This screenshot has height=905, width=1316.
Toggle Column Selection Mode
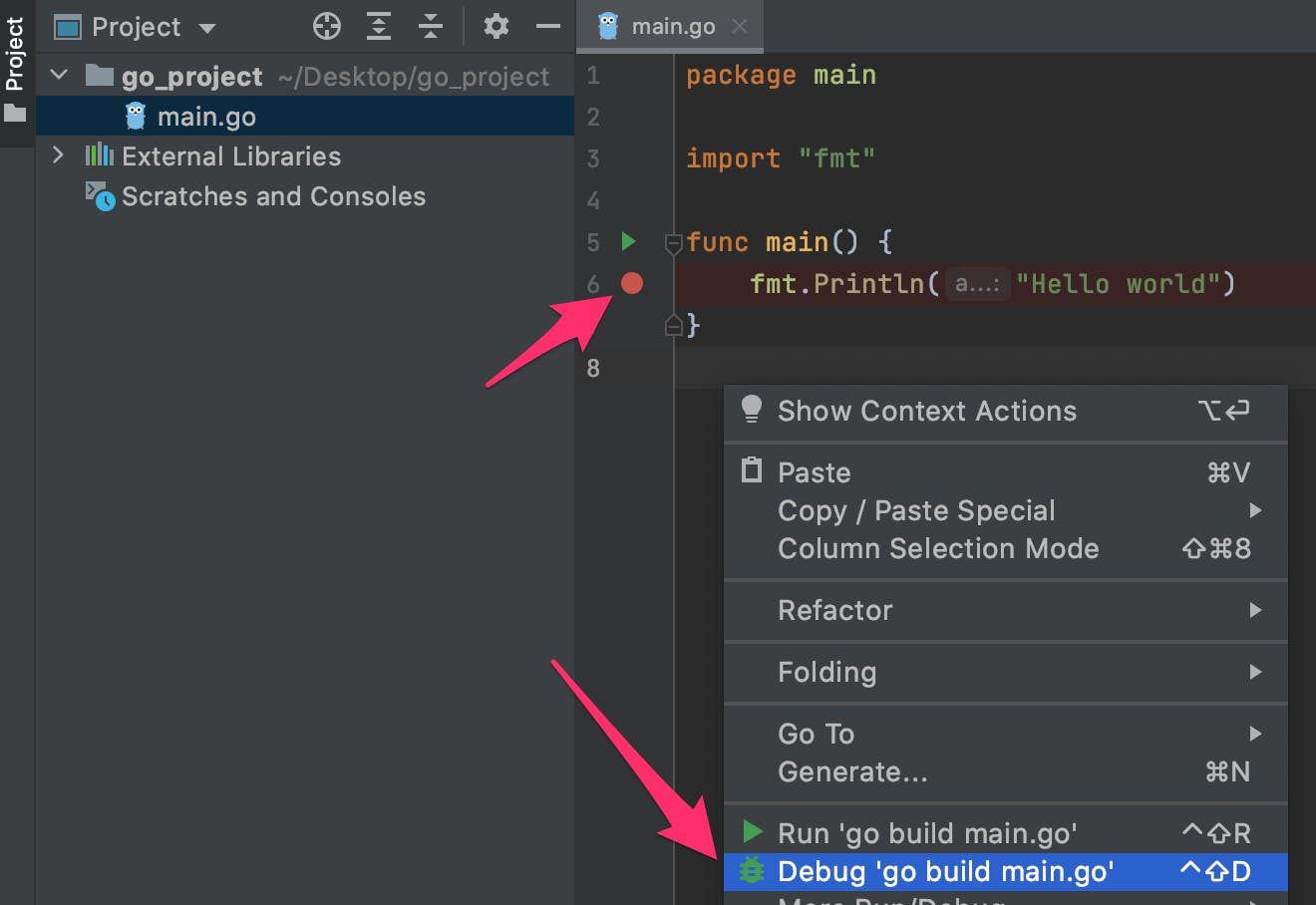click(x=1006, y=548)
